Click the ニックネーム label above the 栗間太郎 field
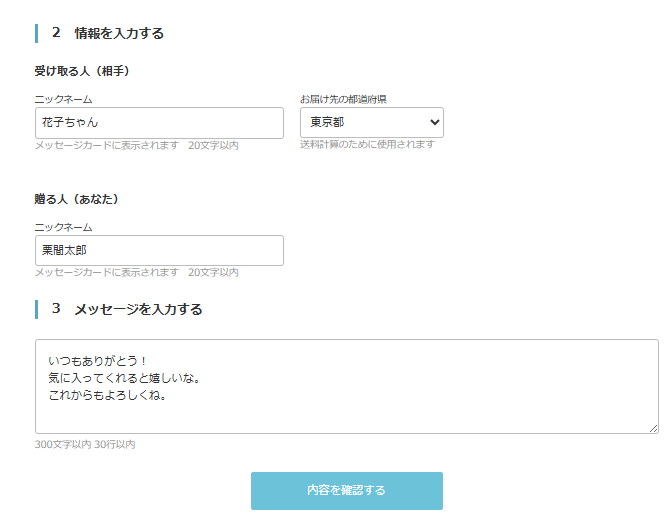 point(63,227)
